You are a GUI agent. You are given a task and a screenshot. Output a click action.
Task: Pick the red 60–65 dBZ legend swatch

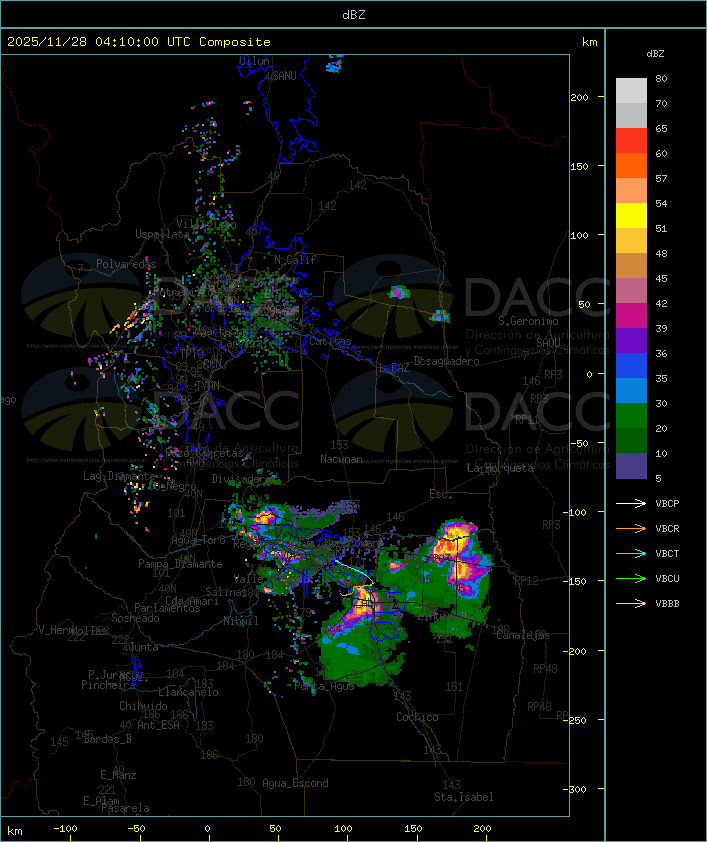[x=631, y=141]
